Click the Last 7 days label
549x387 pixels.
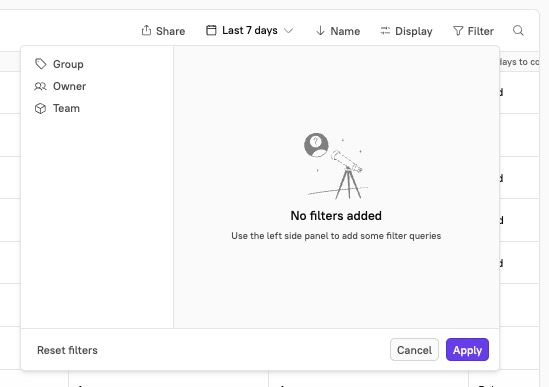point(250,30)
